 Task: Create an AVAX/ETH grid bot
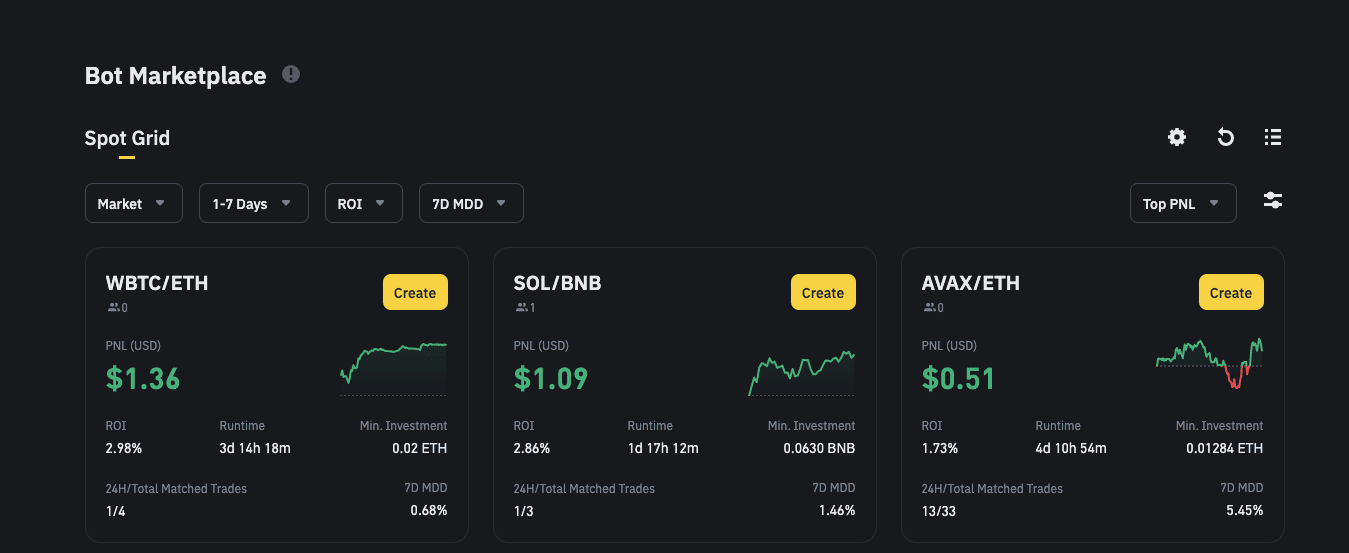[x=1231, y=293]
